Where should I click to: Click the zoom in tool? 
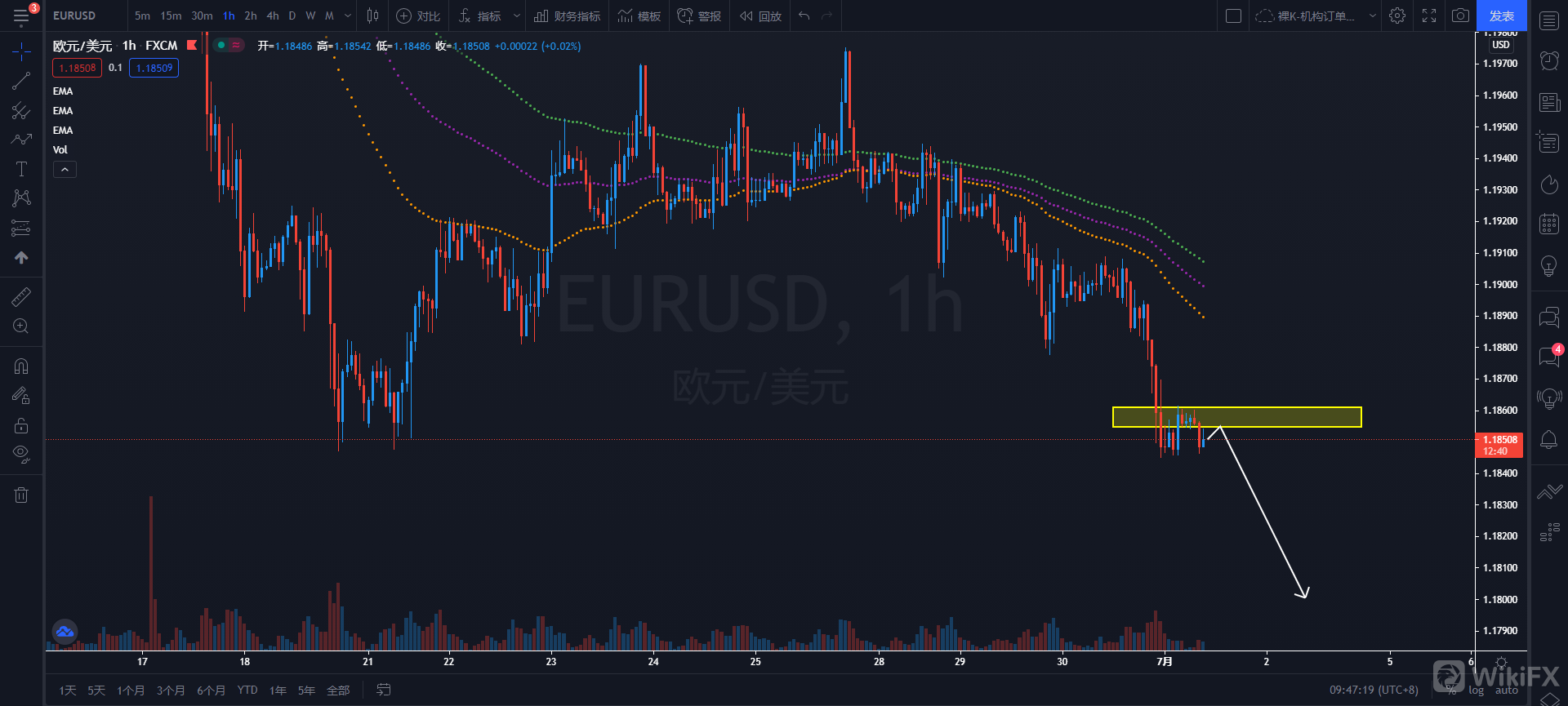coord(21,326)
